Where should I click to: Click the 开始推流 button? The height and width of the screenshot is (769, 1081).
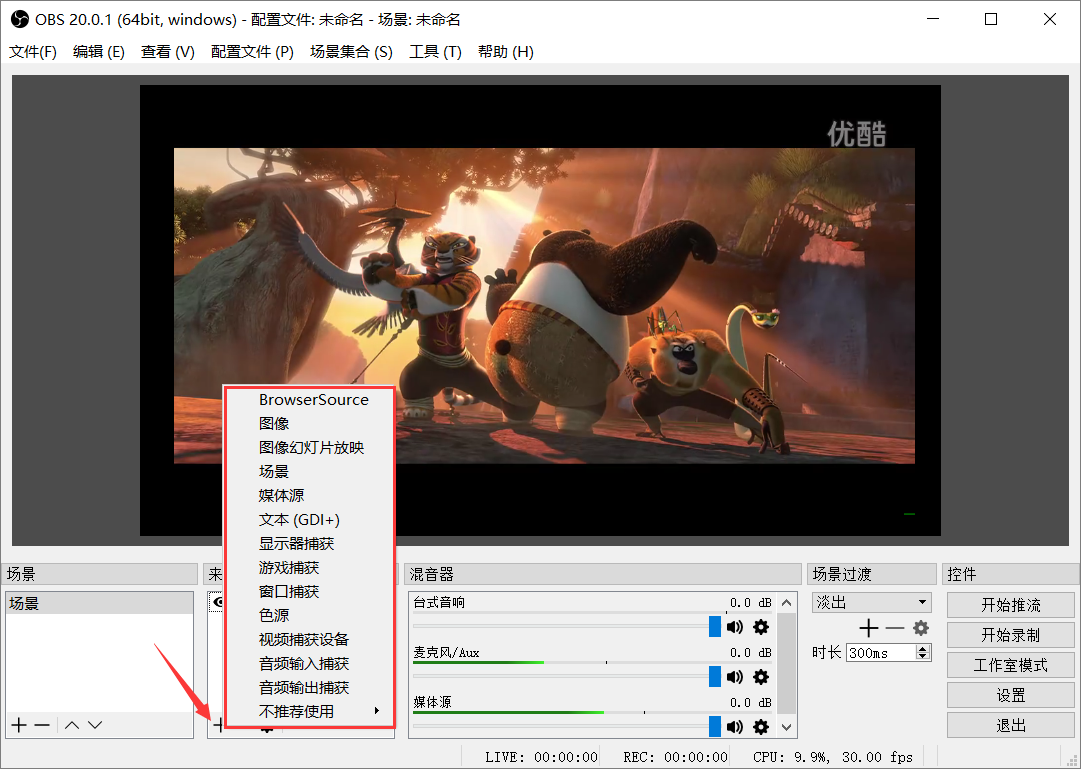[x=1011, y=605]
